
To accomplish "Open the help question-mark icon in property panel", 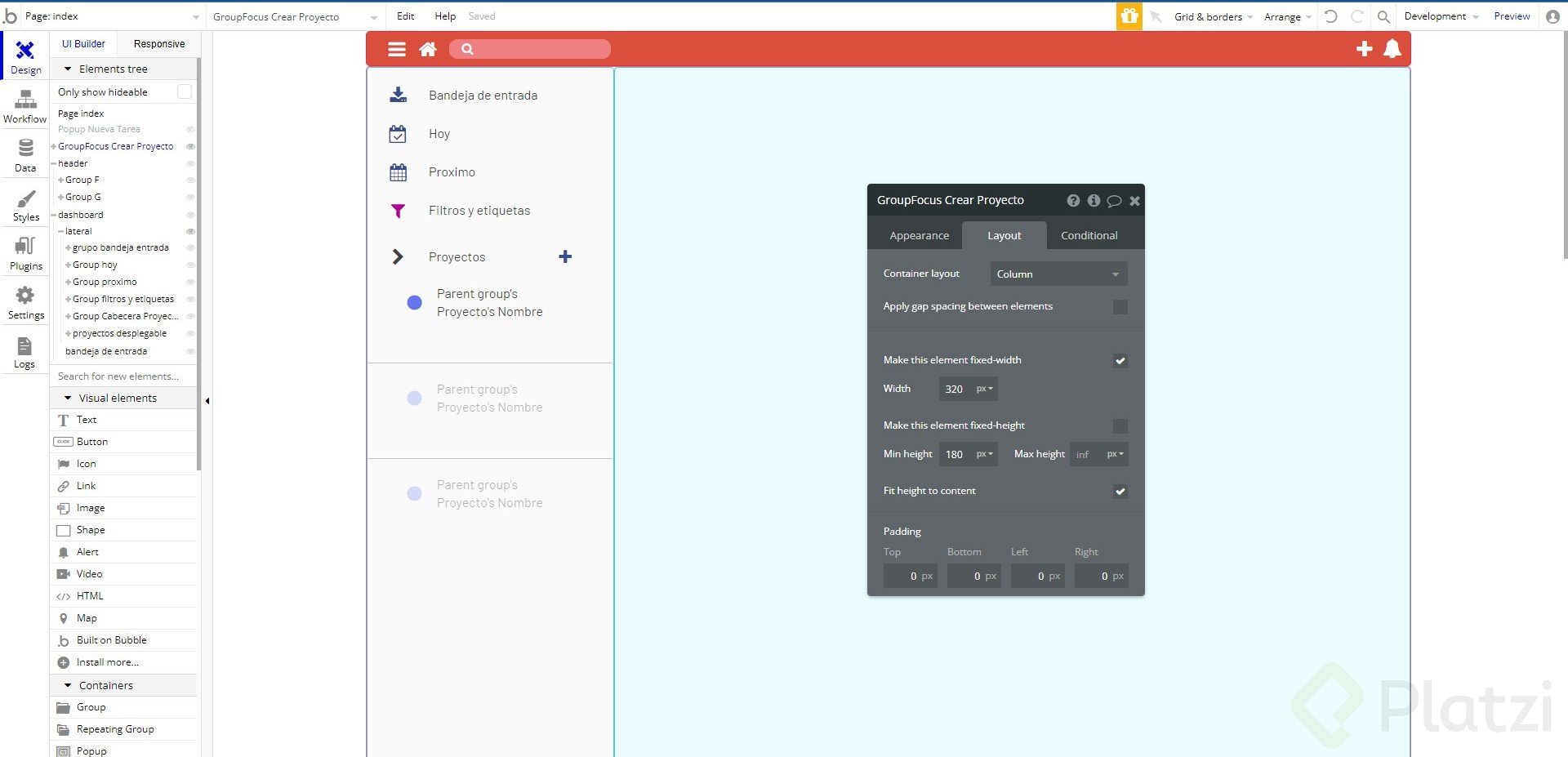I will coord(1073,200).
